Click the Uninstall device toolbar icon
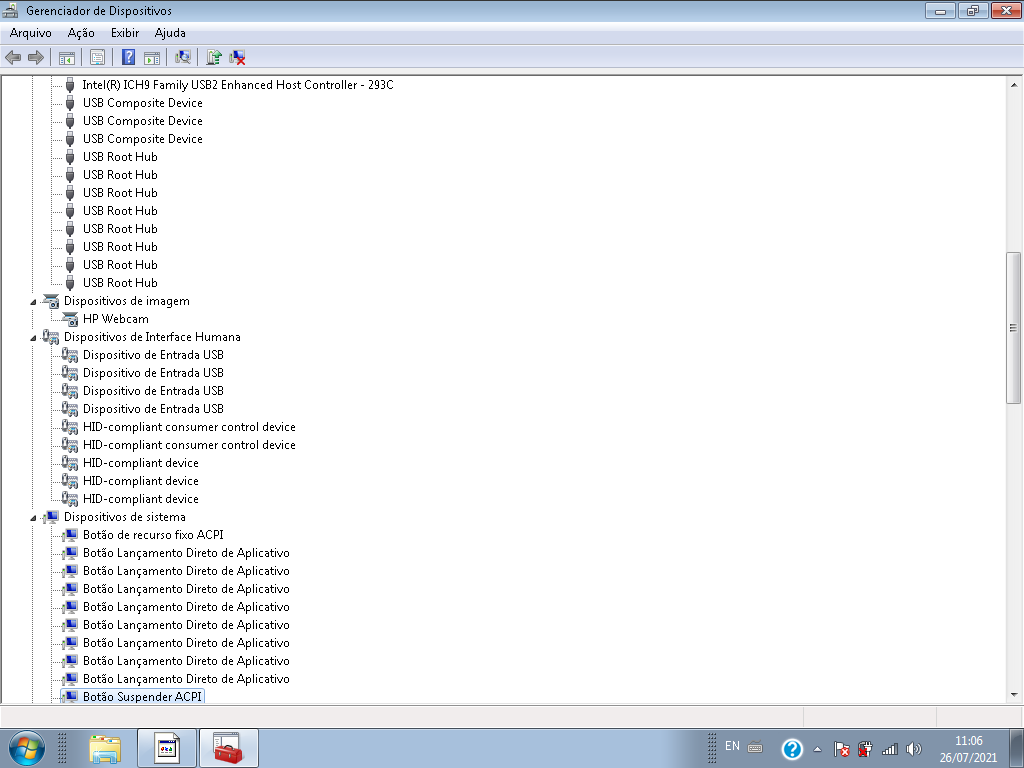This screenshot has height=768, width=1024. 237,57
